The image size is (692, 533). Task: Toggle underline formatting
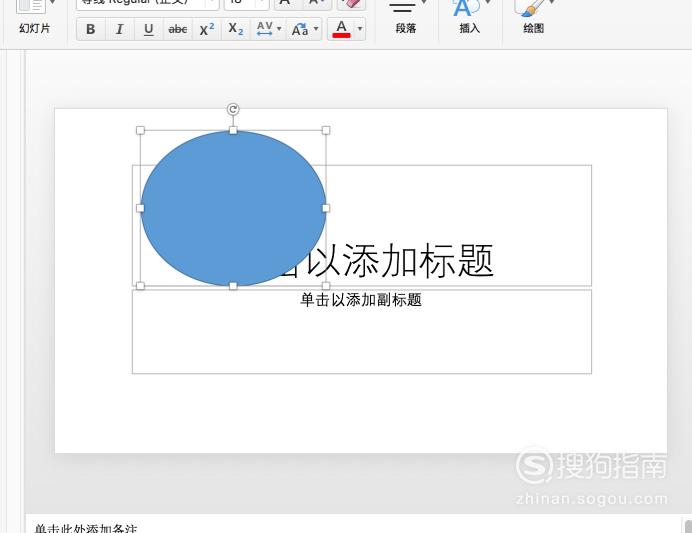[x=149, y=29]
